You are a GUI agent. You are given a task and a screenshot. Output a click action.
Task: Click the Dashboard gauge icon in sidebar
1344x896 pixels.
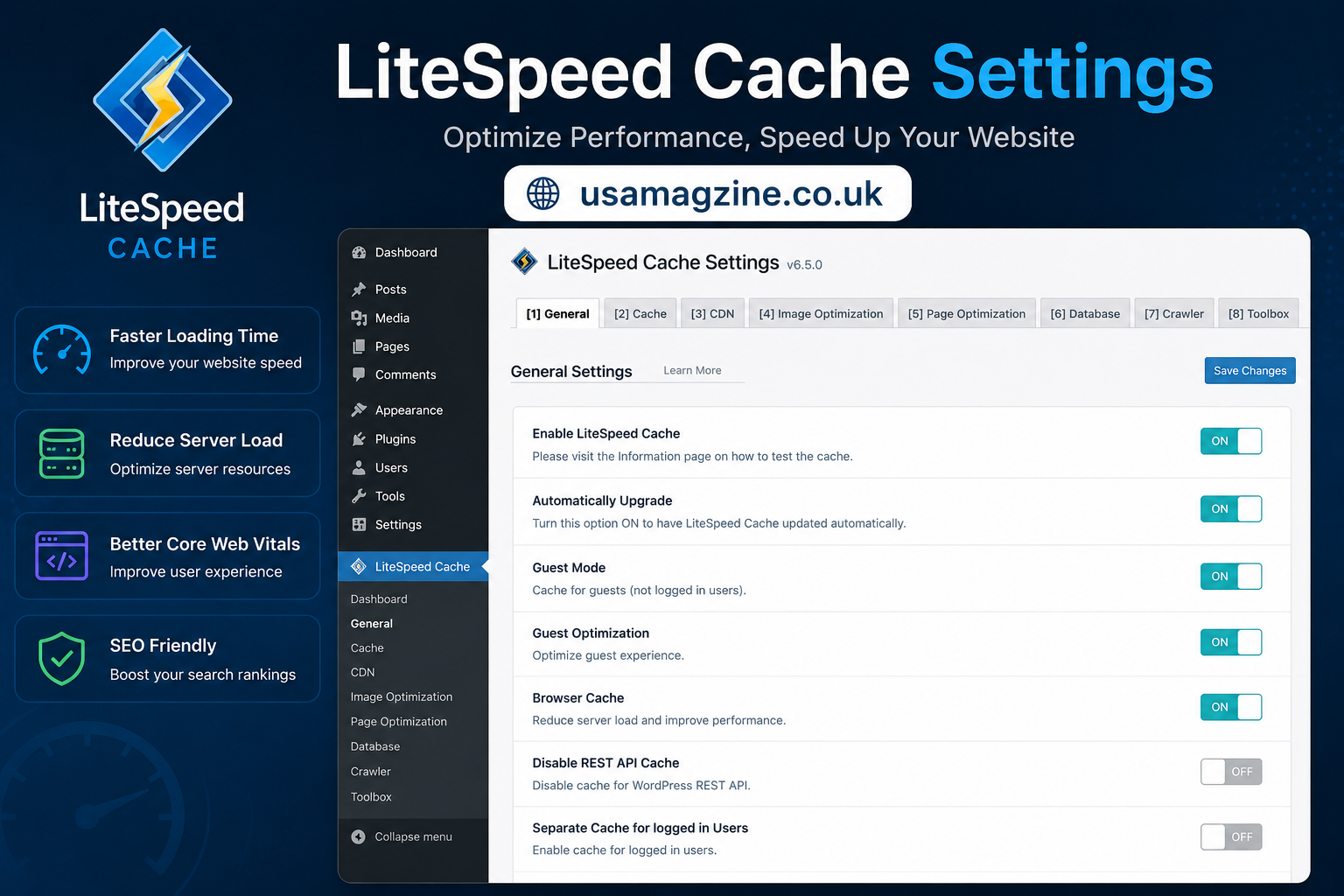359,253
